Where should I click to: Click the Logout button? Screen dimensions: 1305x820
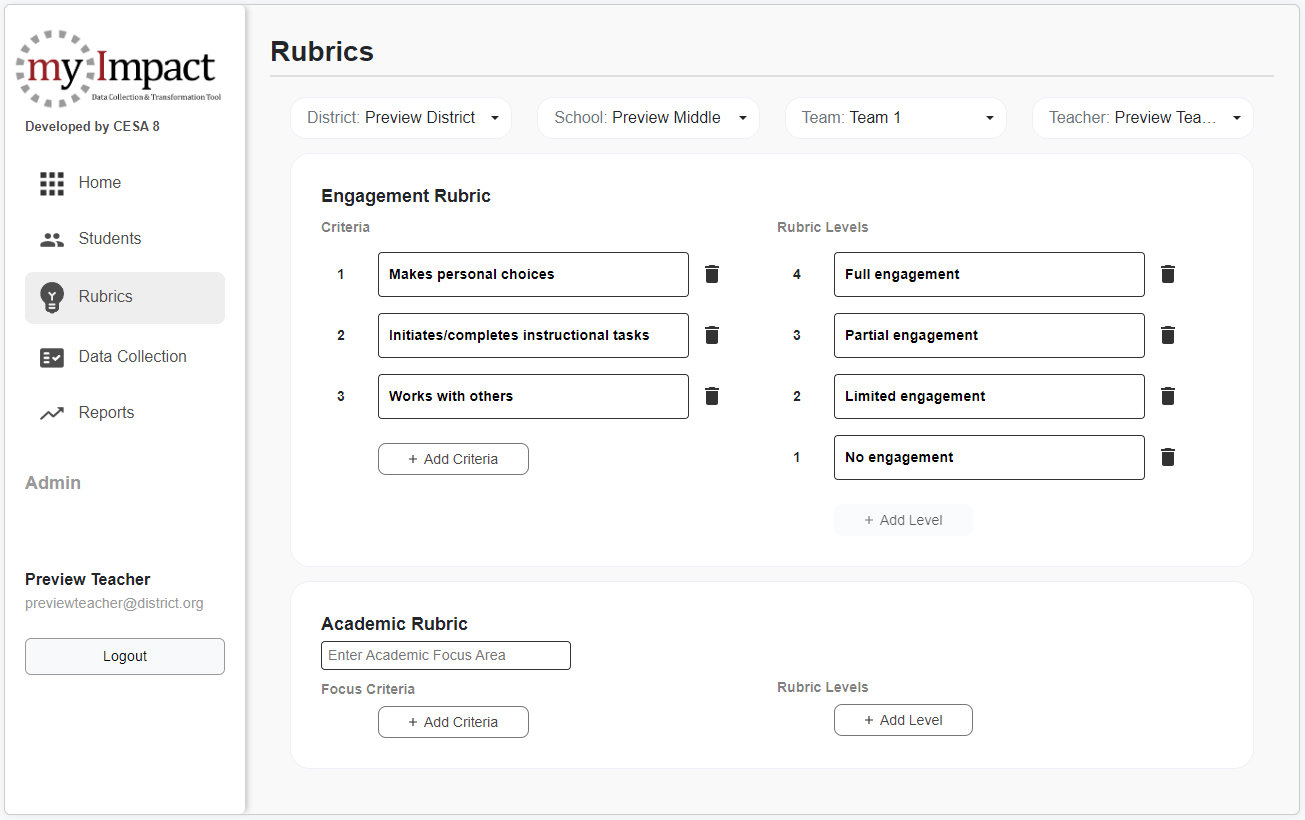tap(125, 657)
